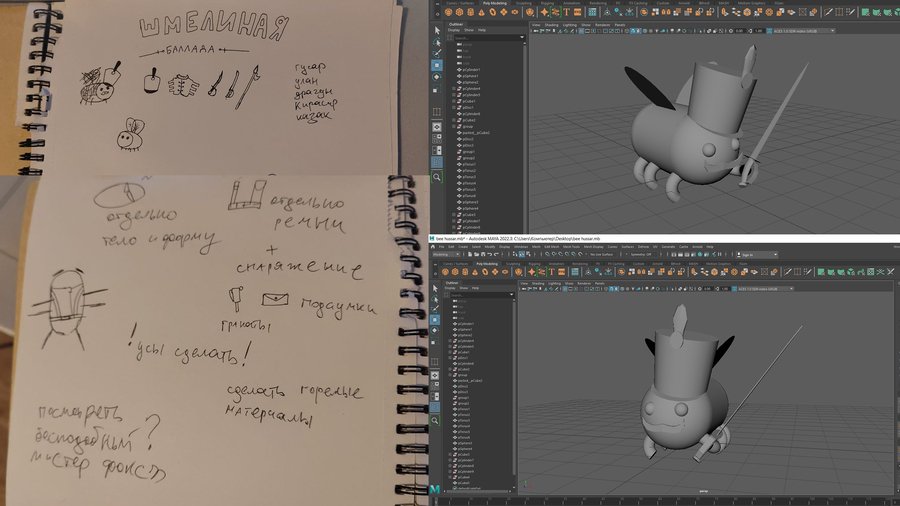This screenshot has width=900, height=506.
Task: Open Lighting menu in upper viewport panel
Action: [569, 25]
